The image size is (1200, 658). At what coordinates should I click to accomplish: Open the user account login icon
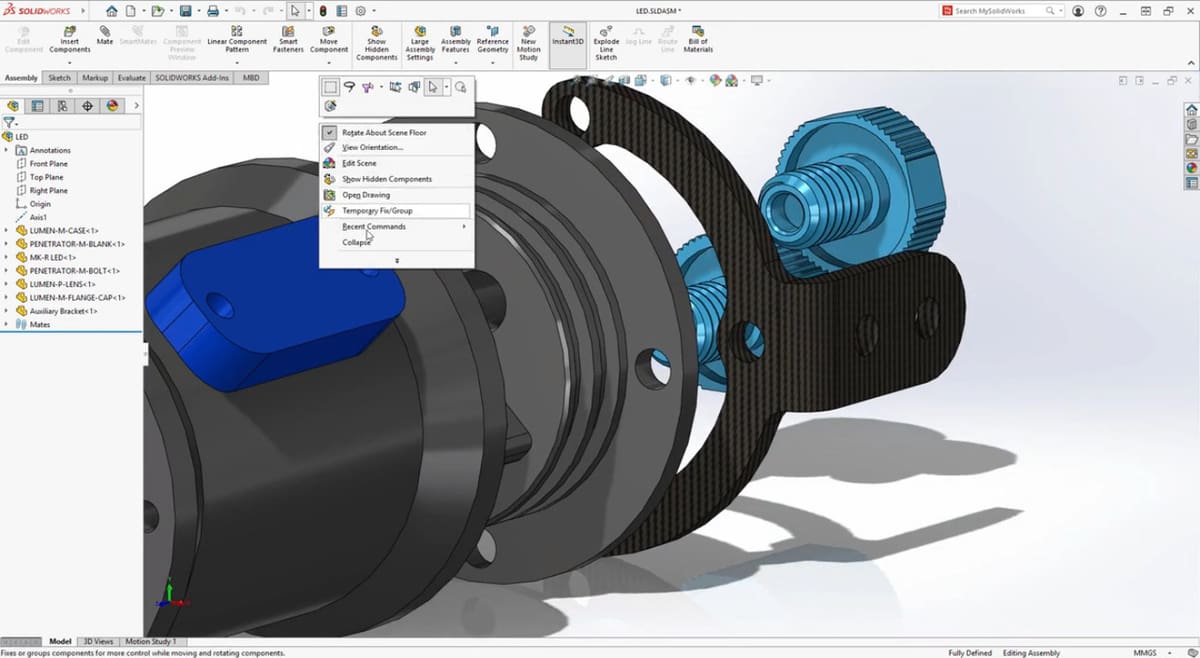click(1078, 11)
